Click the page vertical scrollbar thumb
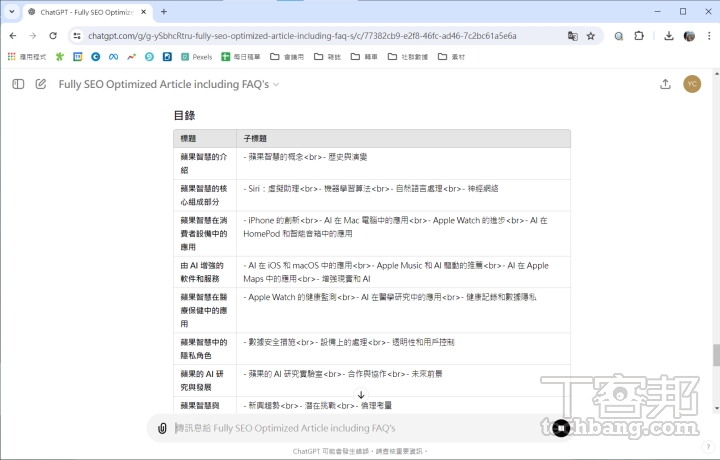Image resolution: width=720 pixels, height=460 pixels. (716, 355)
